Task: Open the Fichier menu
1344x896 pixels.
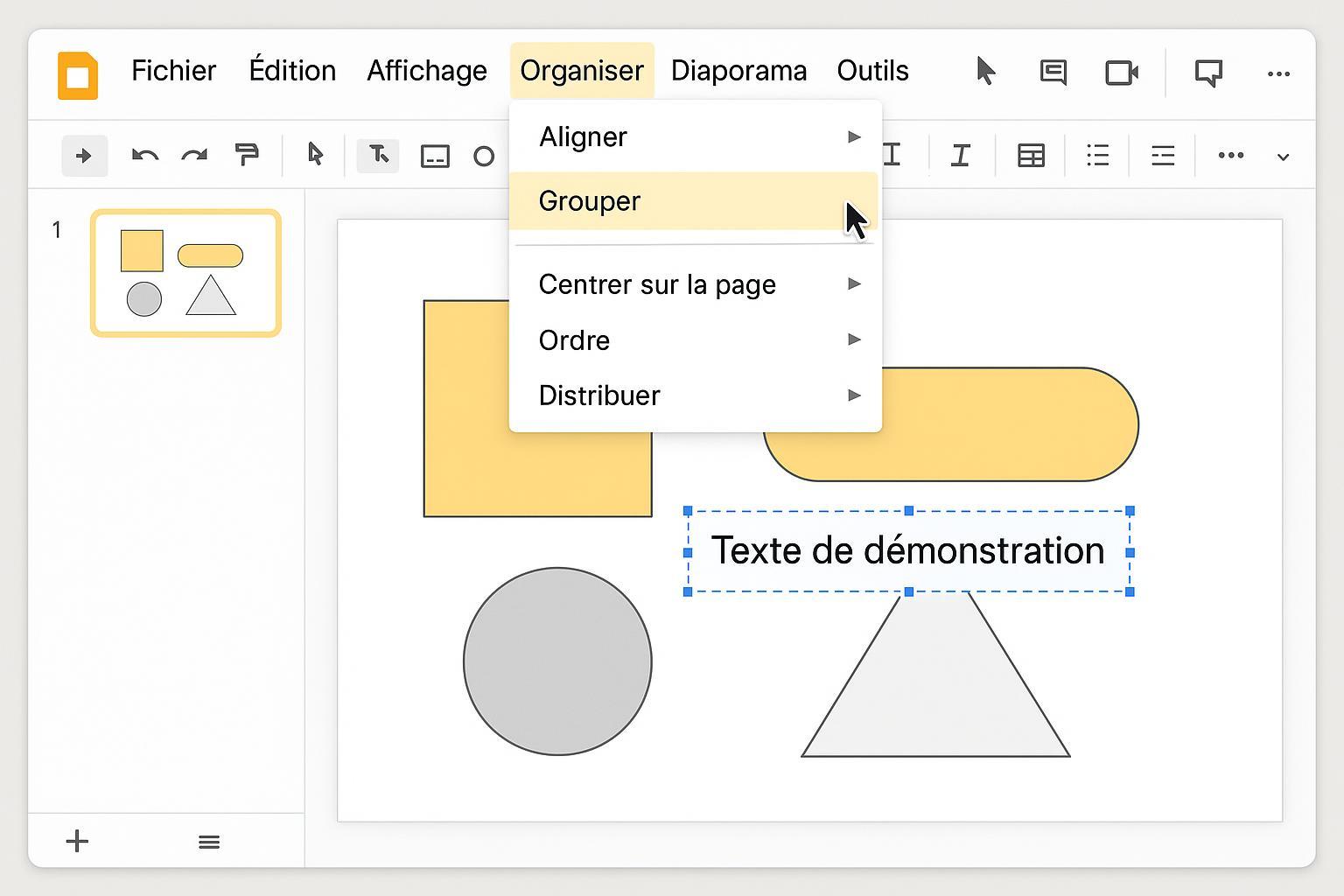Action: pos(173,71)
